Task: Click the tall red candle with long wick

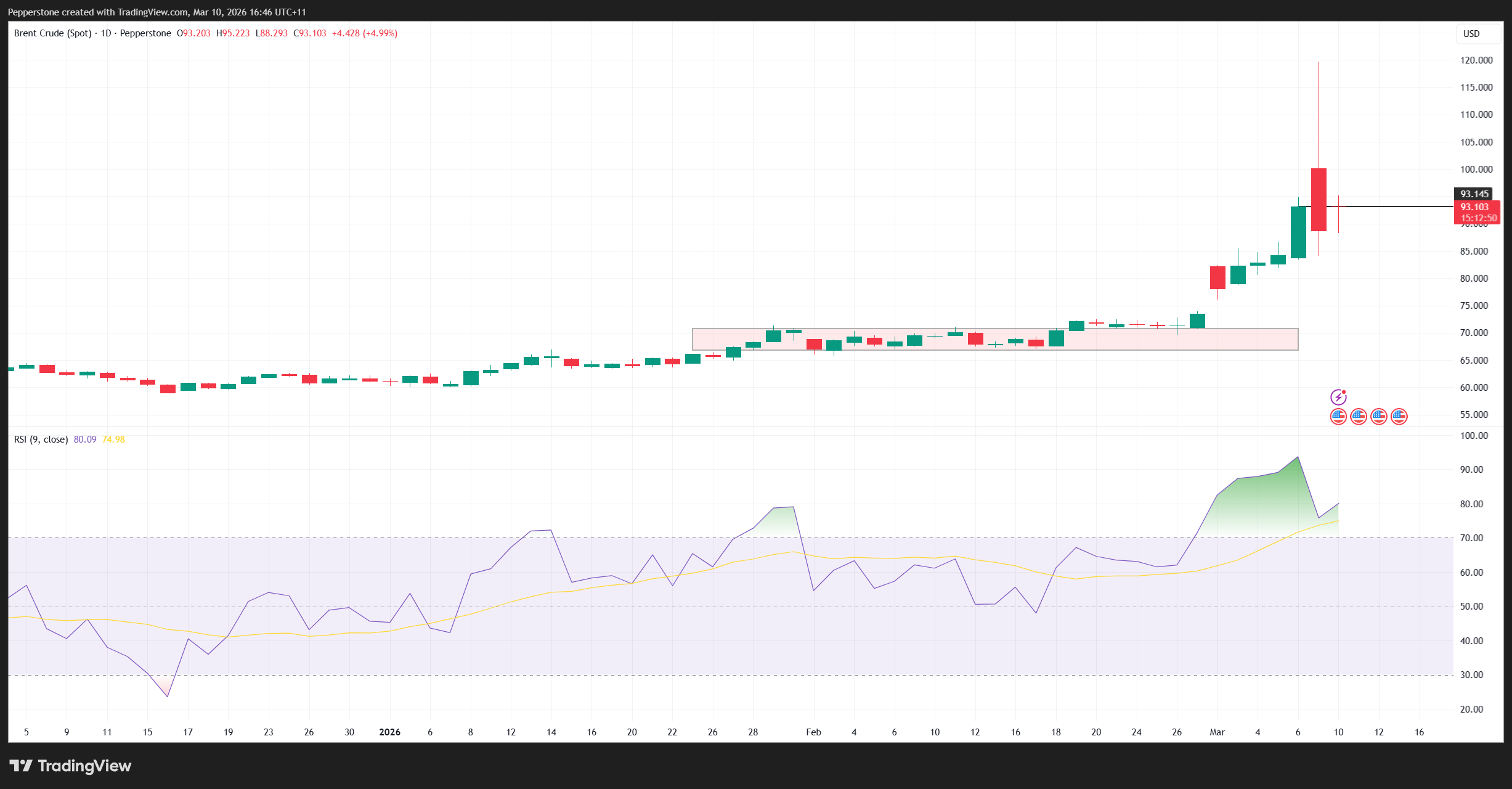Action: click(x=1319, y=198)
